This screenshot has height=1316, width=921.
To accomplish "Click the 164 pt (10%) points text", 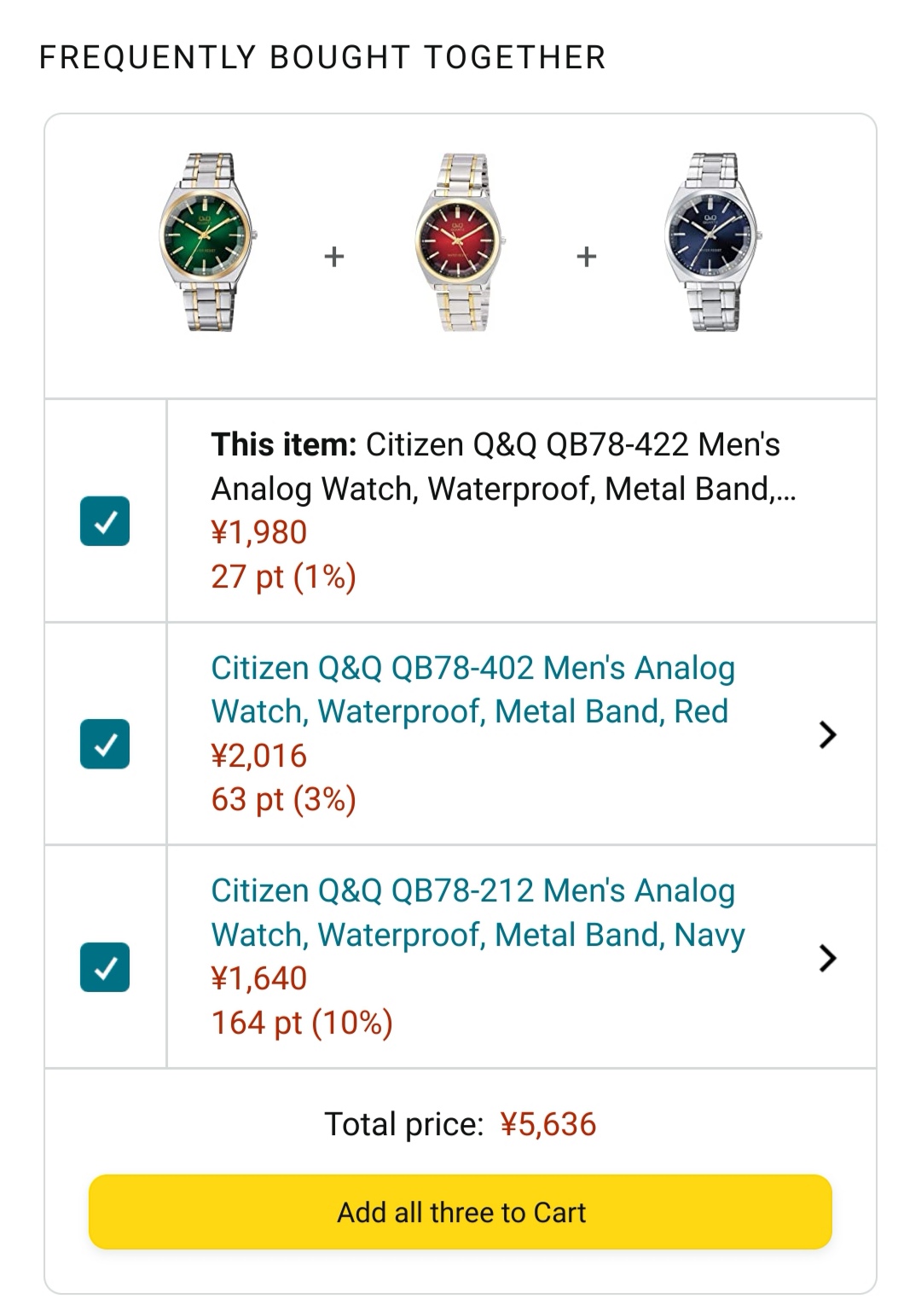I will point(302,1023).
